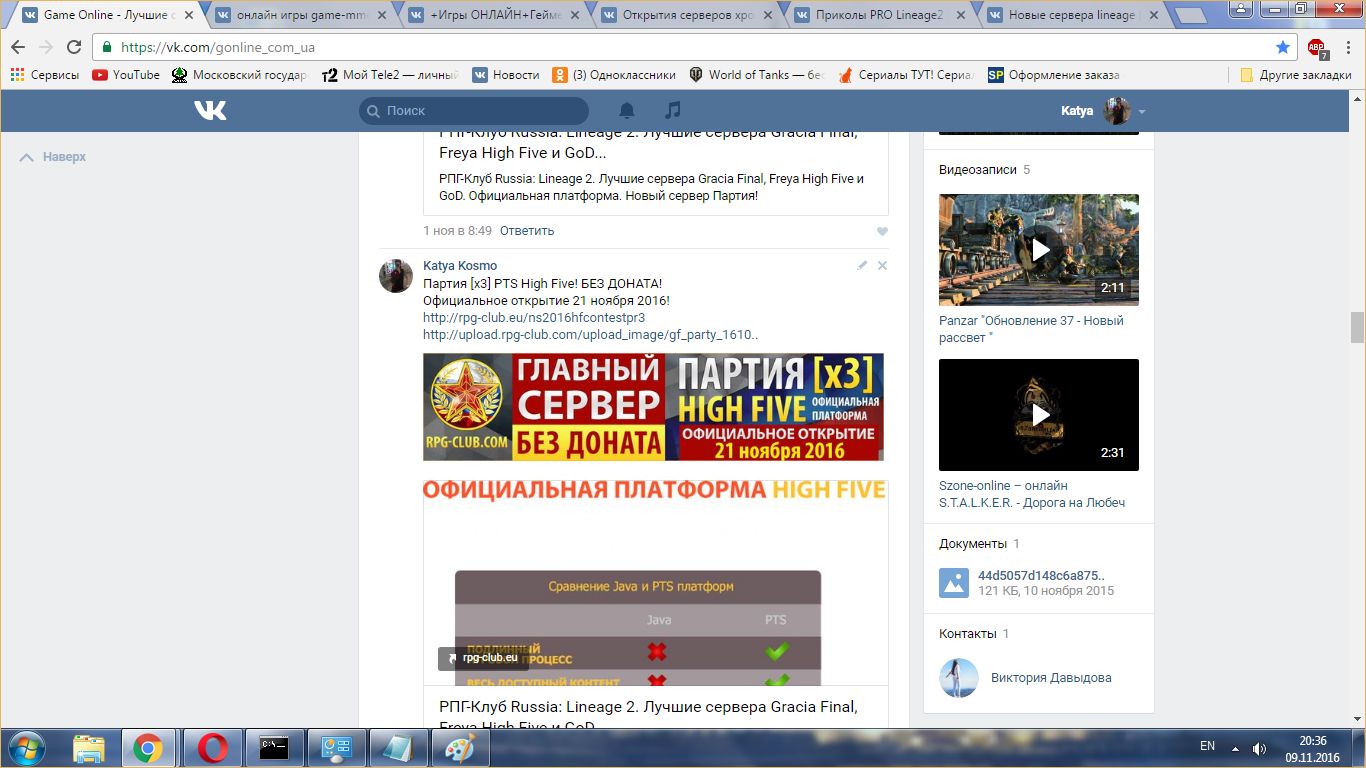Open the Новости VK bookmark

tap(506, 75)
